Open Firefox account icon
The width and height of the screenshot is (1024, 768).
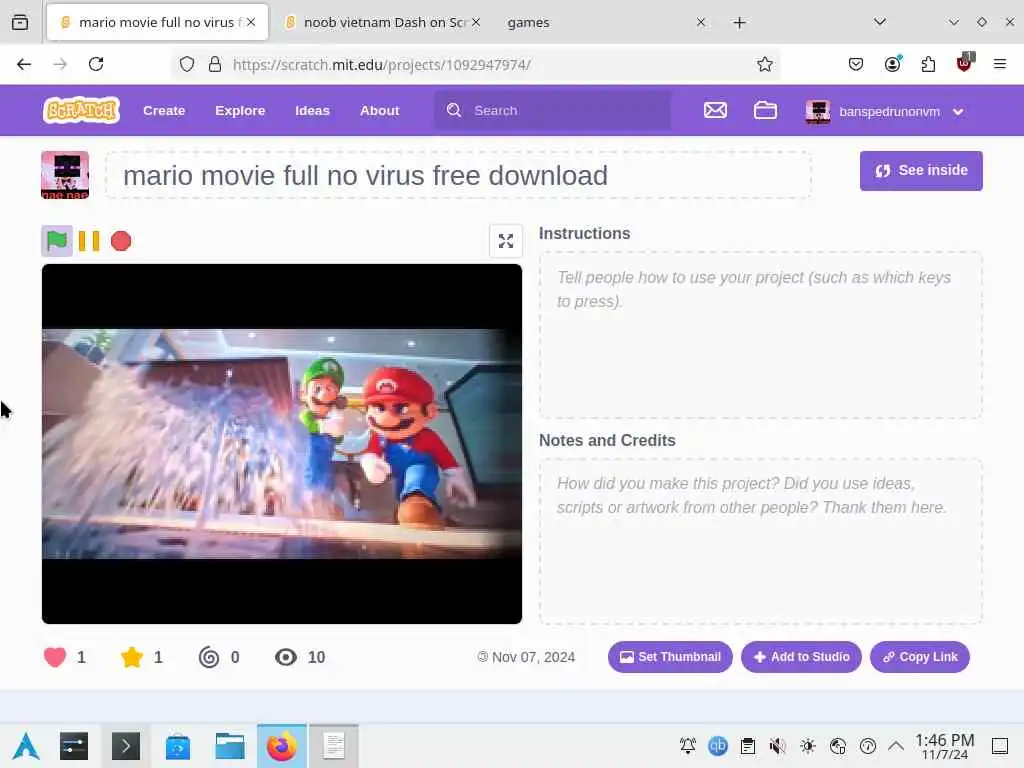pyautogui.click(x=892, y=64)
